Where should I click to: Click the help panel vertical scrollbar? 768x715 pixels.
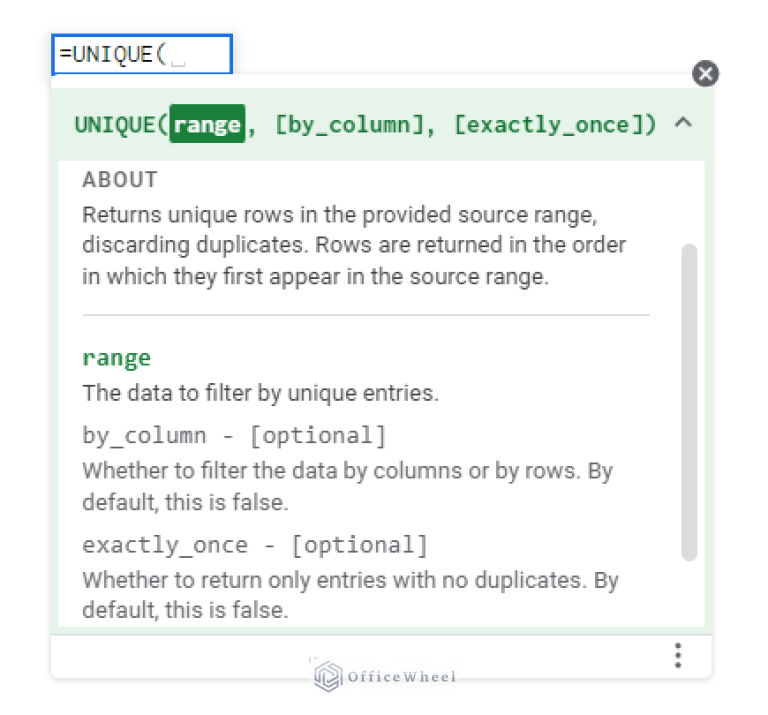pos(689,402)
